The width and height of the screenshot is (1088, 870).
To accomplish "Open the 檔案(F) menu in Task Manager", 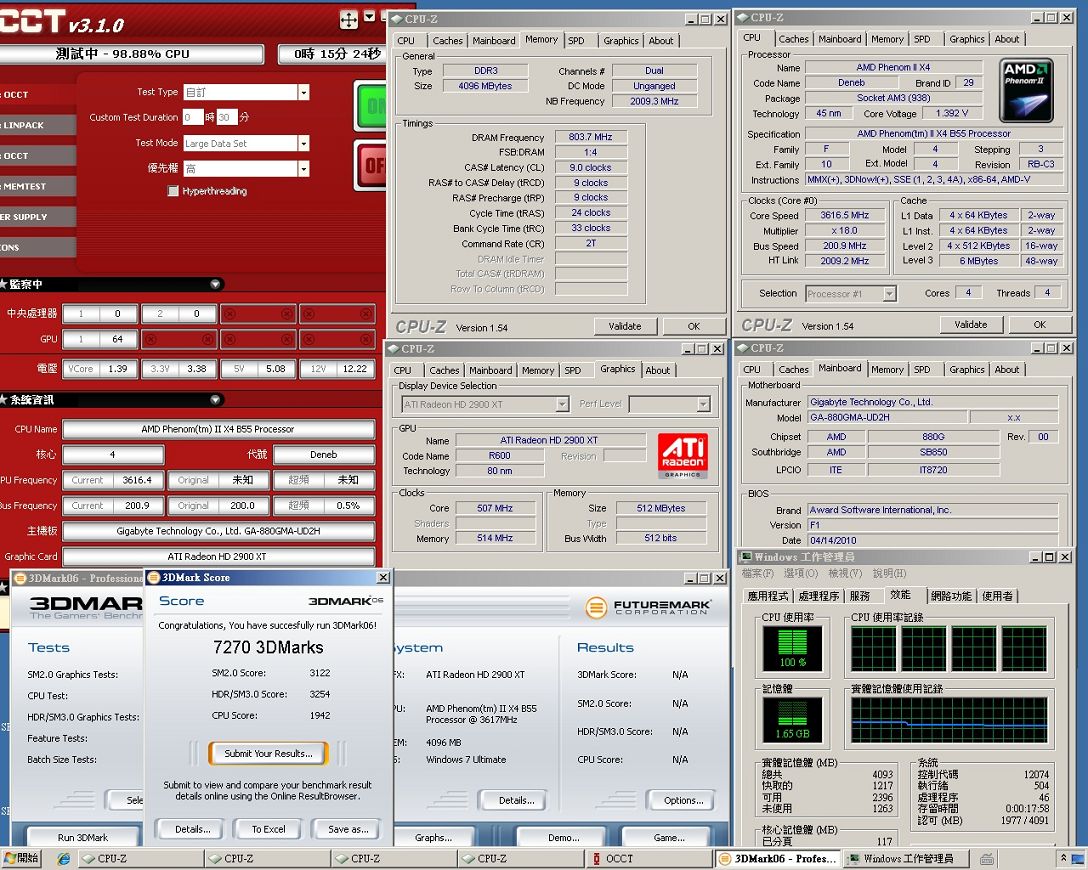I will pos(758,574).
